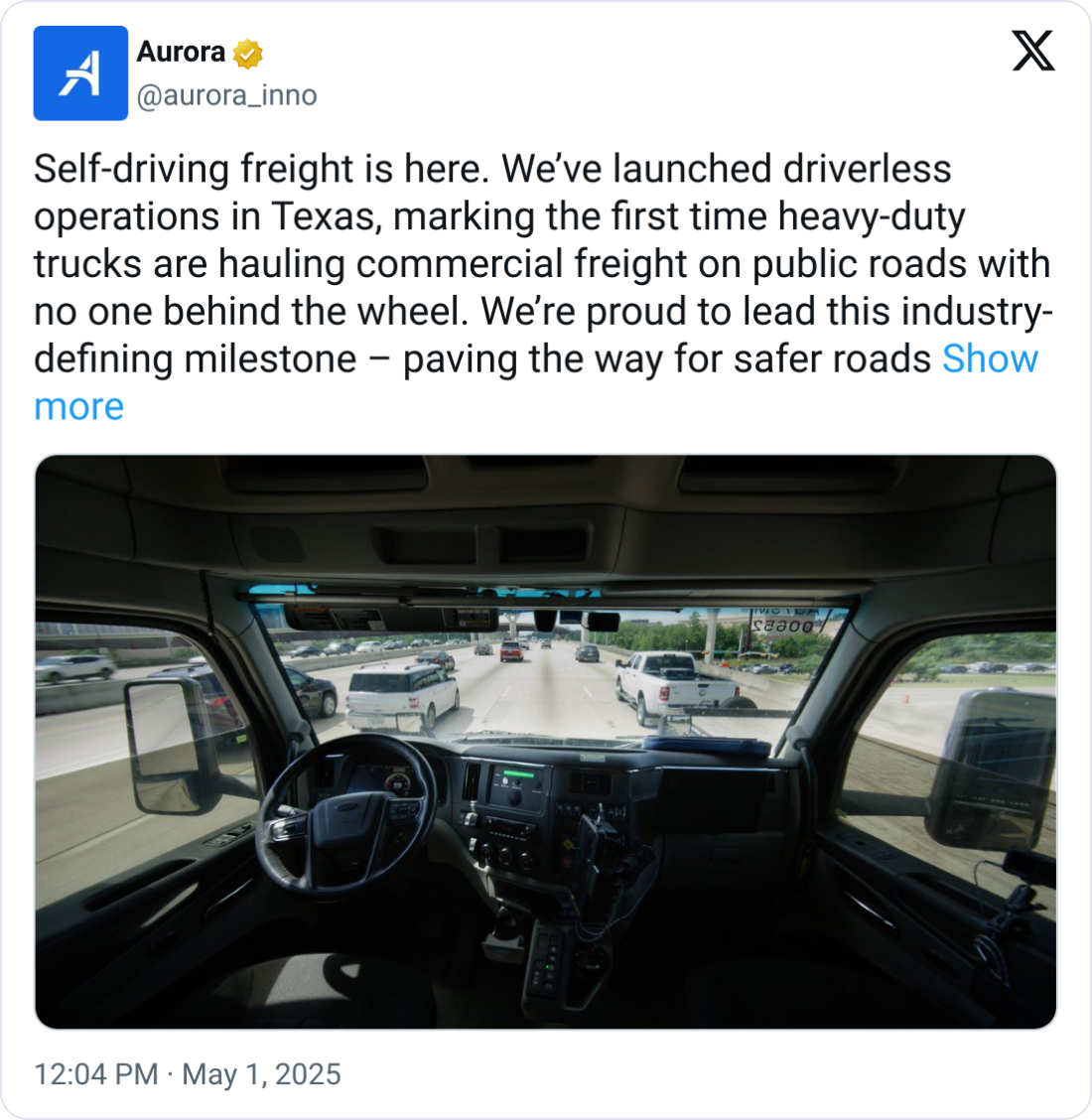Click the tweet text about self-driving freight
The height and width of the screenshot is (1120, 1092).
(543, 287)
